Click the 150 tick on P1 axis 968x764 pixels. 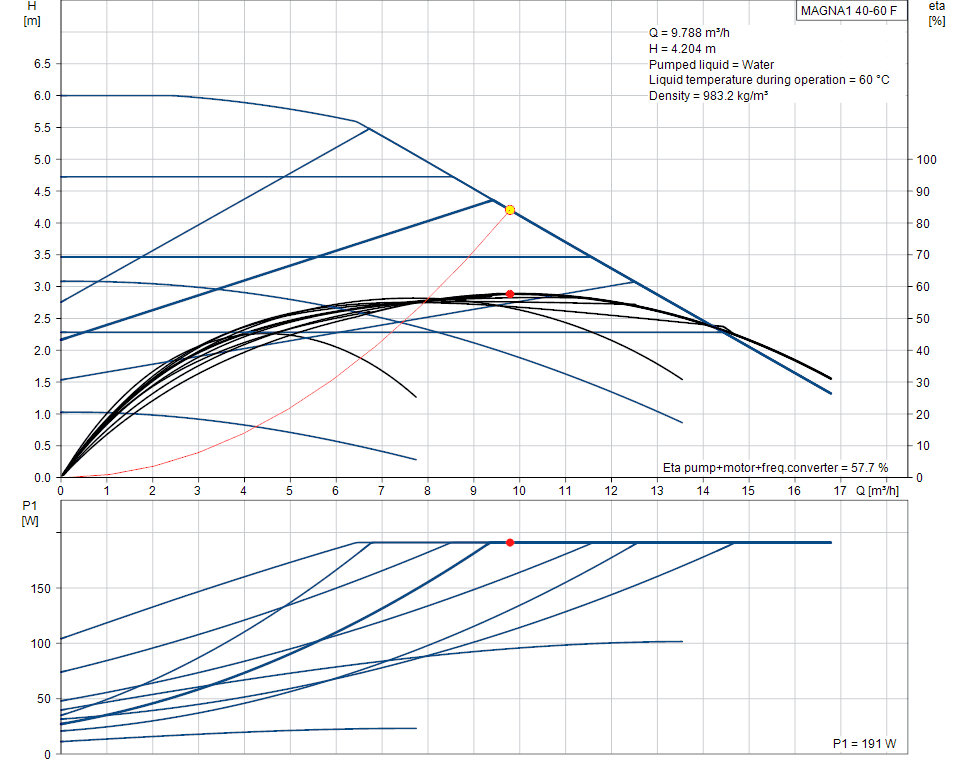(x=40, y=588)
